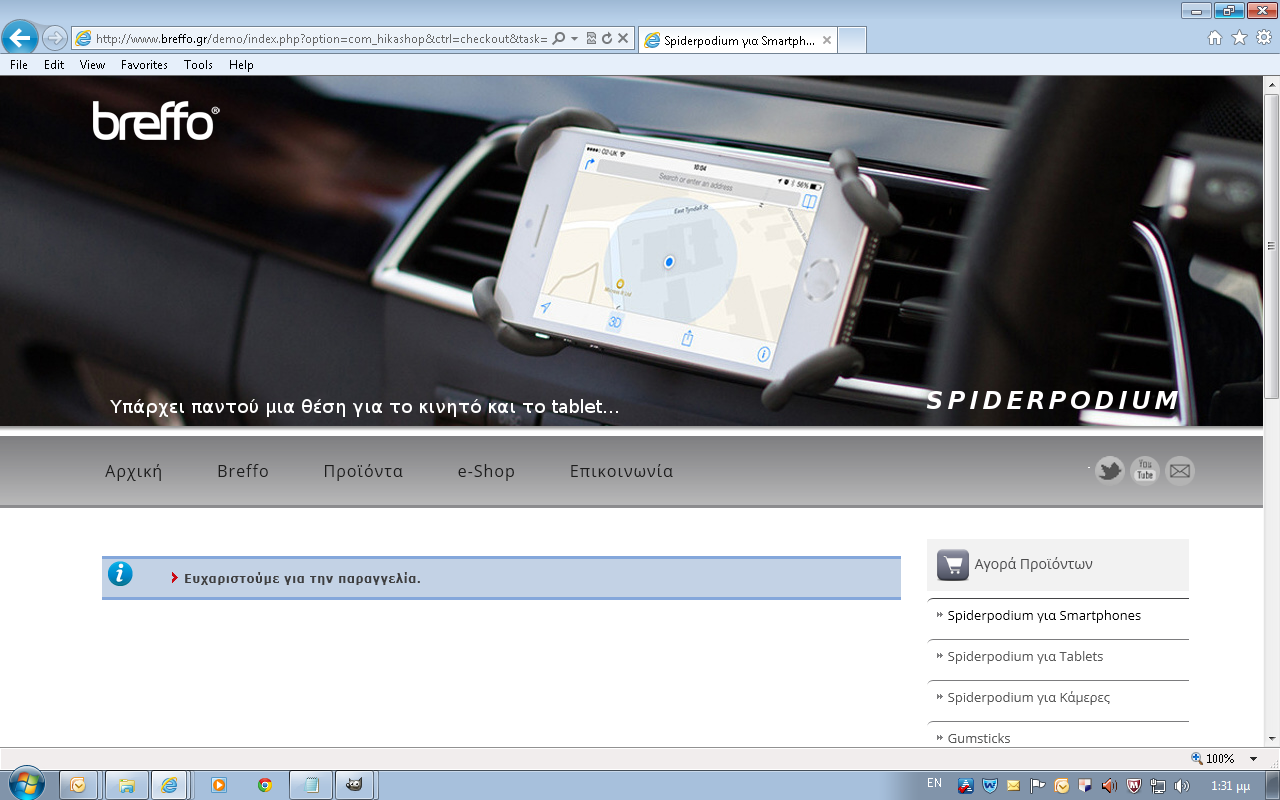Screen dimensions: 1280x800
Task: Click the Spiderpodium phone mount banner image
Action: tap(630, 251)
